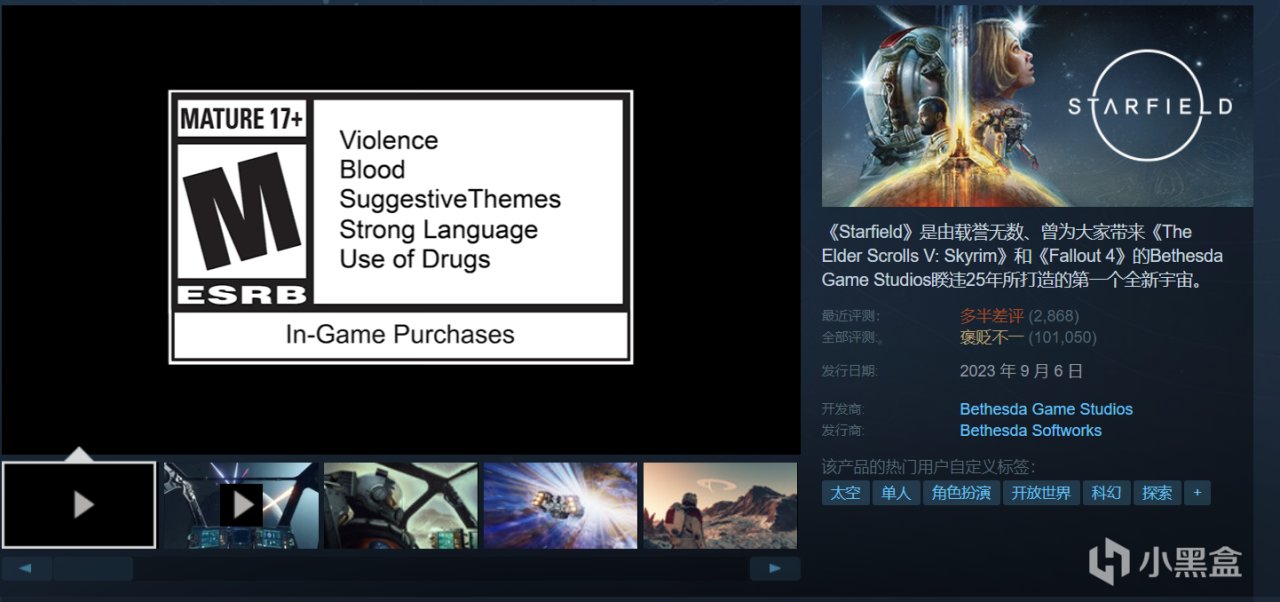Select the 单人 tag
This screenshot has width=1280, height=602.
pyautogui.click(x=895, y=493)
